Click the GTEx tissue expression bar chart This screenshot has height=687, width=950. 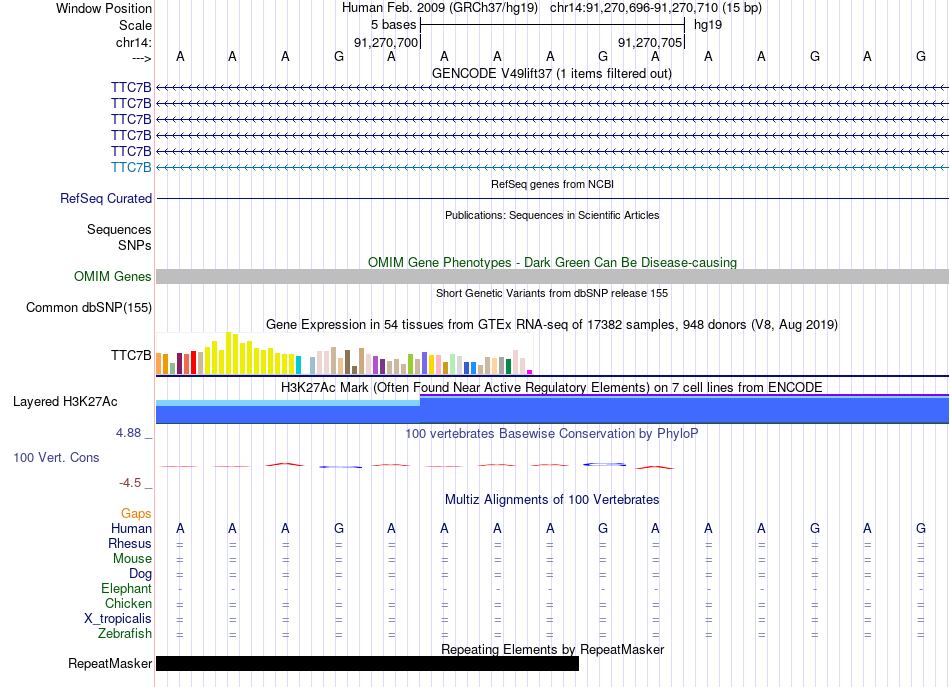pos(344,353)
